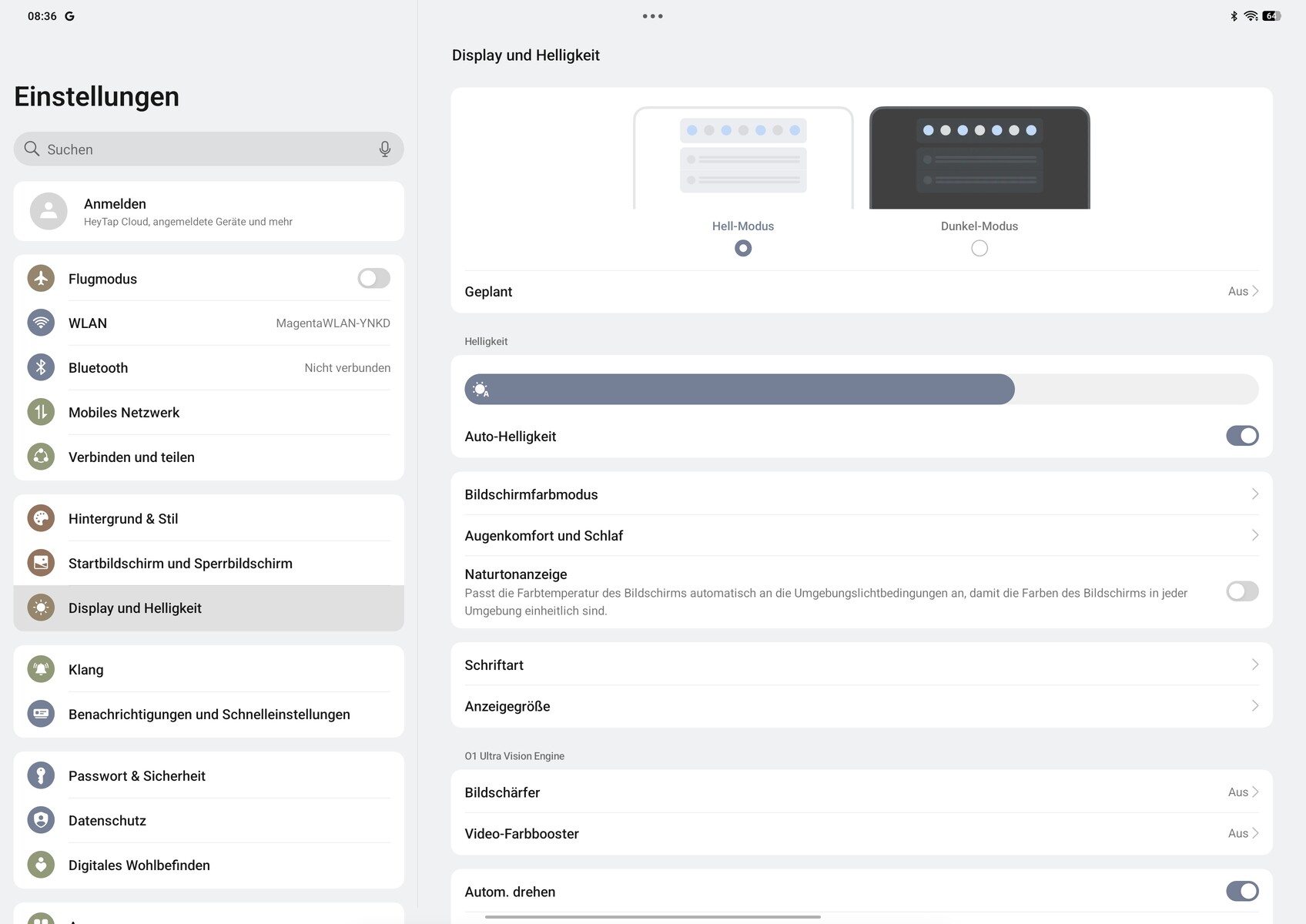This screenshot has width=1306, height=924.
Task: Open WLAN settings via its icon
Action: coord(41,323)
